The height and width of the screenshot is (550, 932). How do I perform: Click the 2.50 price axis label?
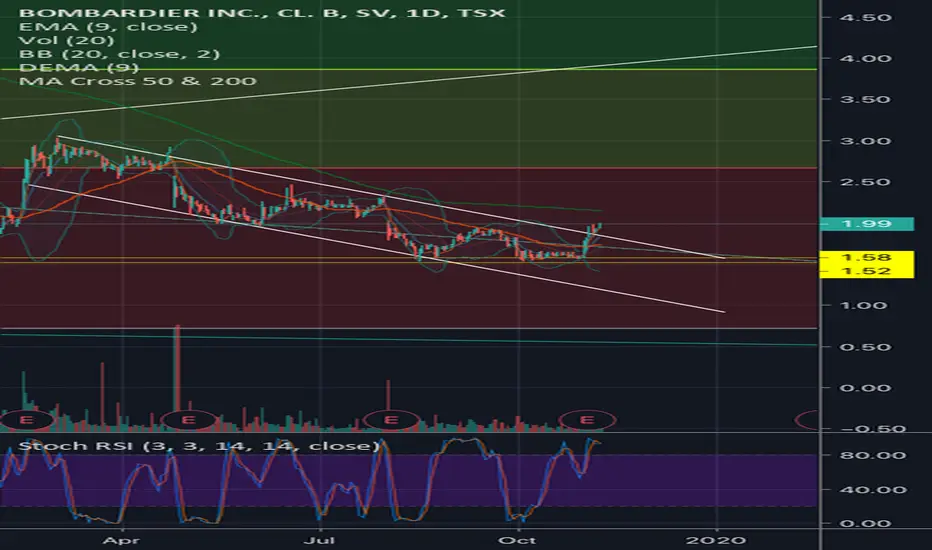click(865, 182)
